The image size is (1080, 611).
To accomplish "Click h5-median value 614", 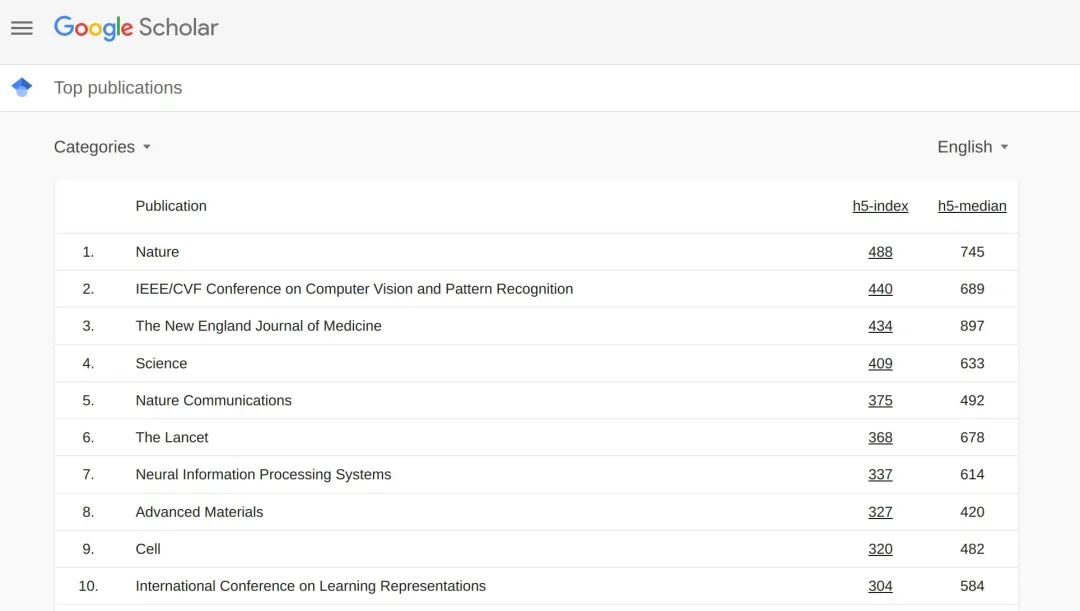I will pyautogui.click(x=972, y=475).
